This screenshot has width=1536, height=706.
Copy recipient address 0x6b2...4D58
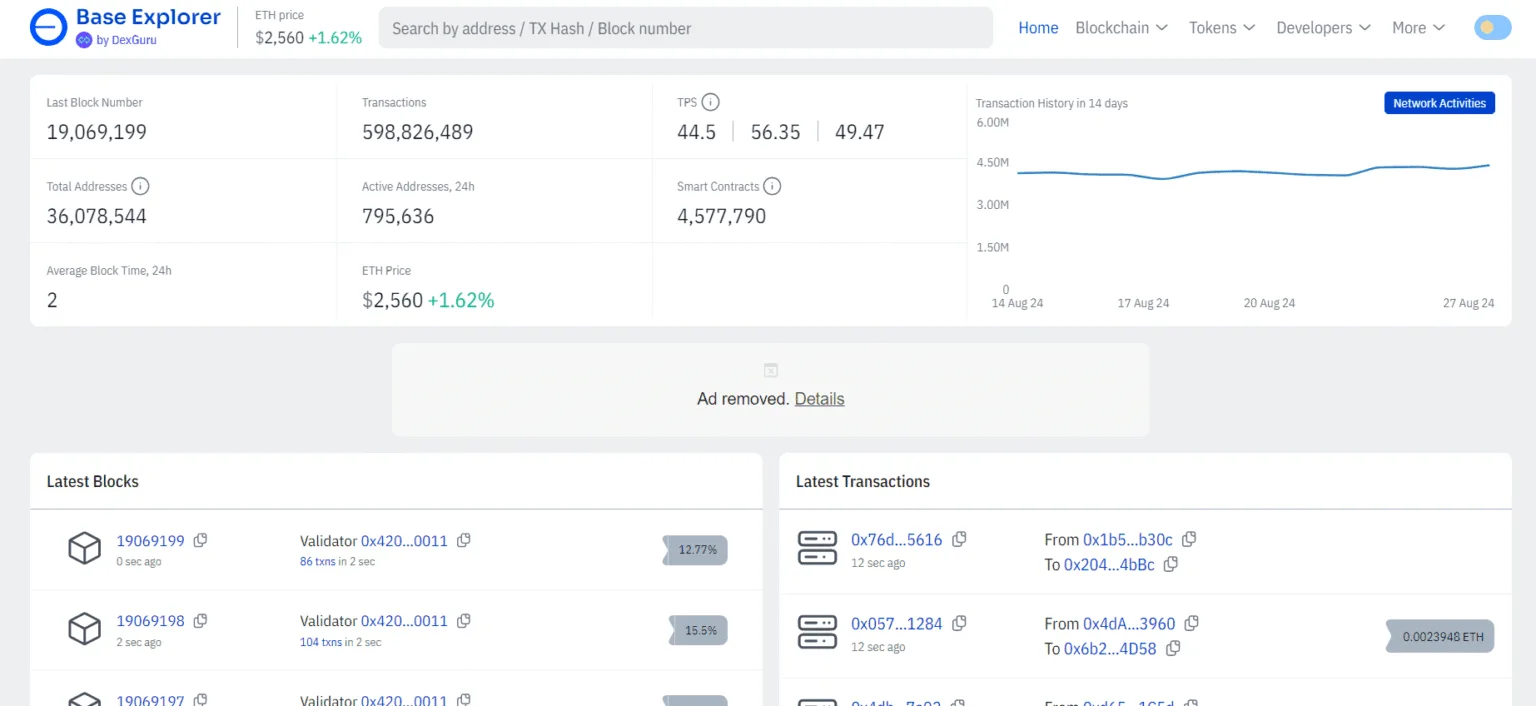pyautogui.click(x=1173, y=648)
